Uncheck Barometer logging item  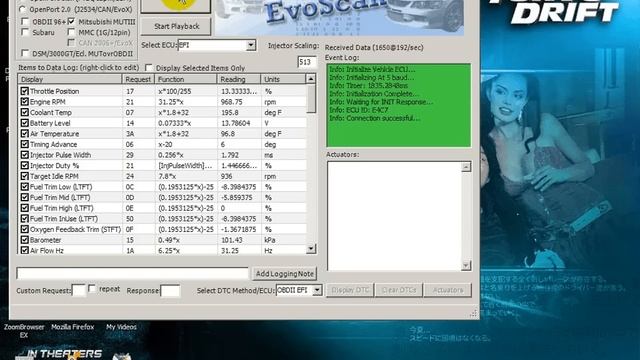(x=24, y=240)
